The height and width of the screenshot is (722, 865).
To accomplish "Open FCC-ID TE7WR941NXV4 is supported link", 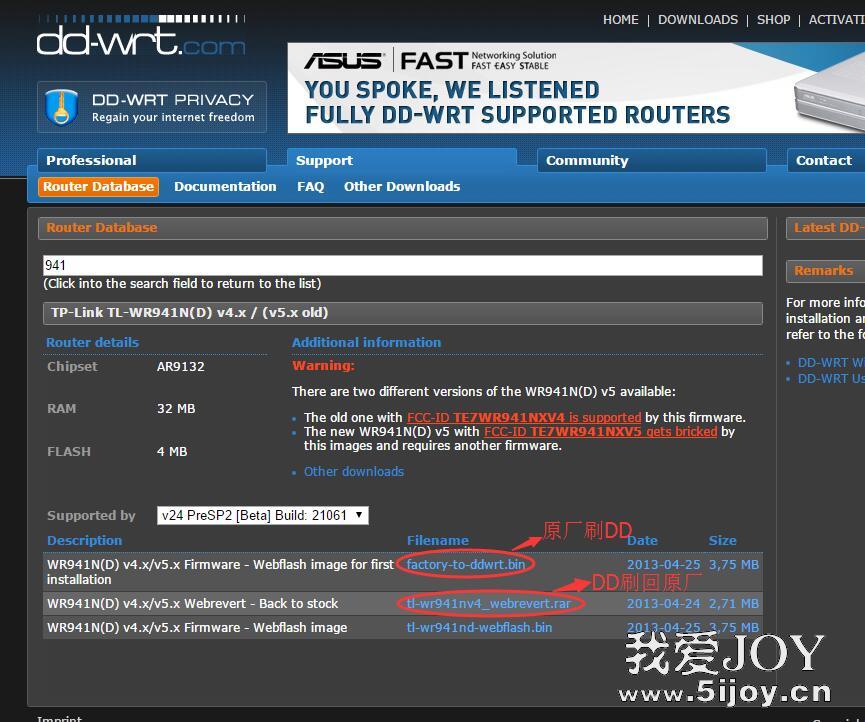I will (x=524, y=418).
